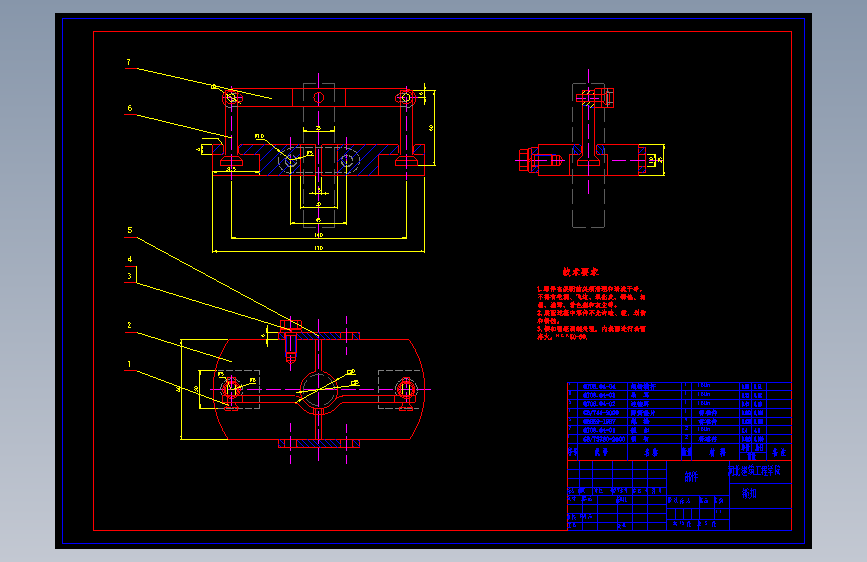Click part balloon number 1
867x562 pixels.
click(x=129, y=364)
